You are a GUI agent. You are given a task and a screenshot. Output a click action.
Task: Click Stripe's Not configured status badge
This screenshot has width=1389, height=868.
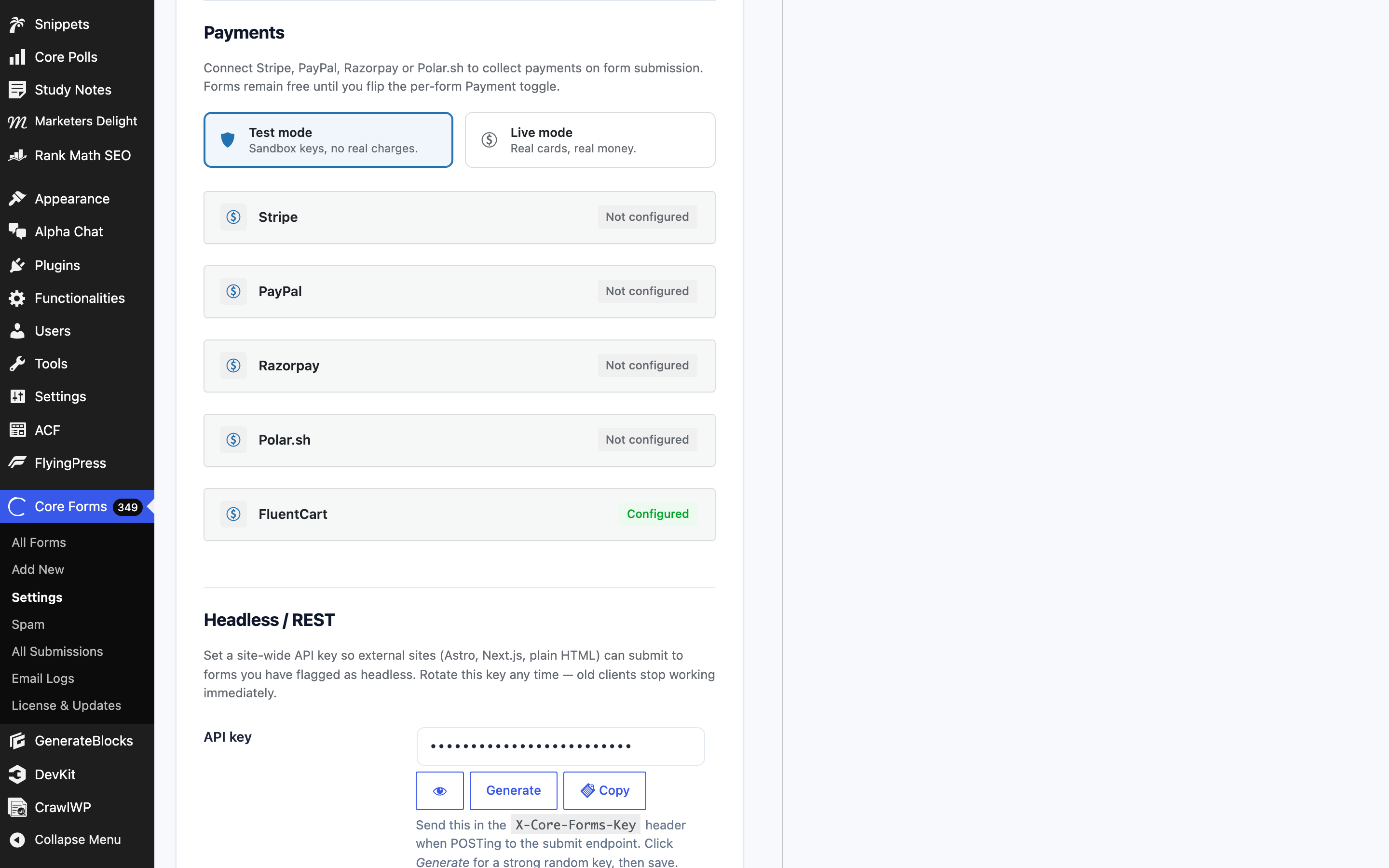tap(647, 217)
